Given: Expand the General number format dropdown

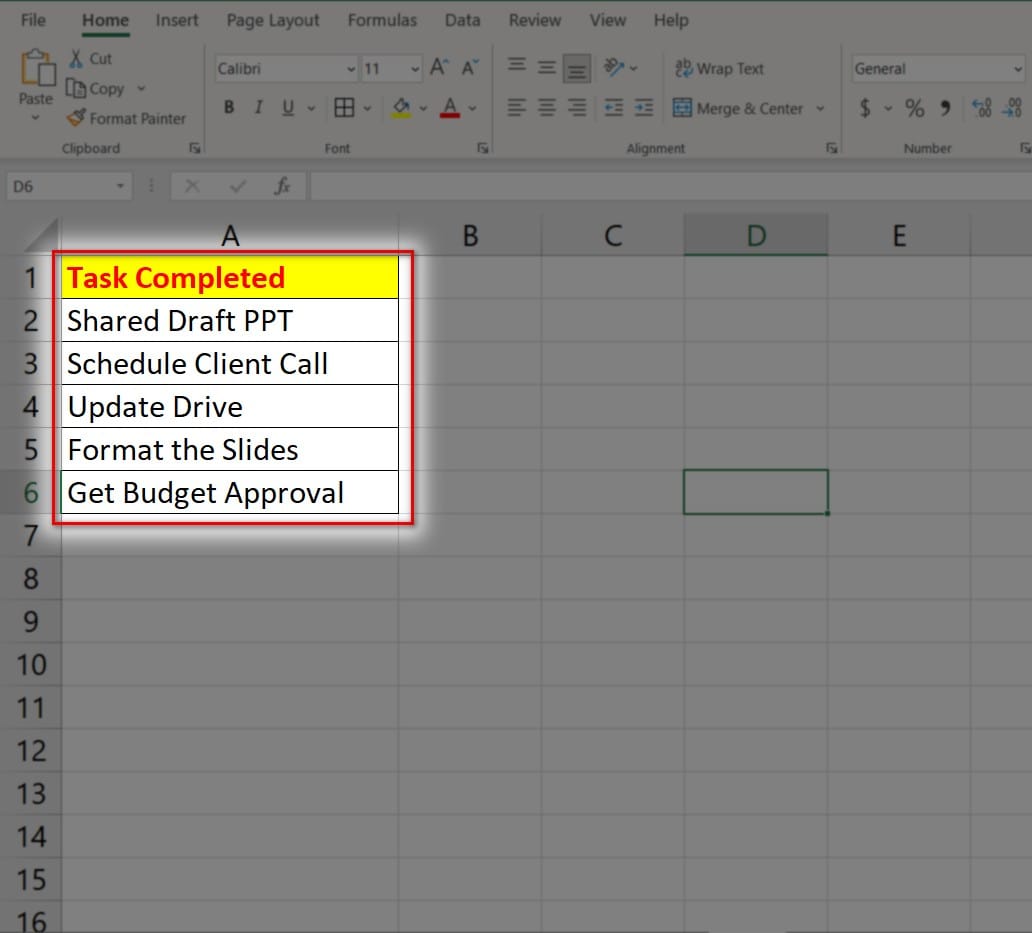Looking at the screenshot, I should (1018, 69).
